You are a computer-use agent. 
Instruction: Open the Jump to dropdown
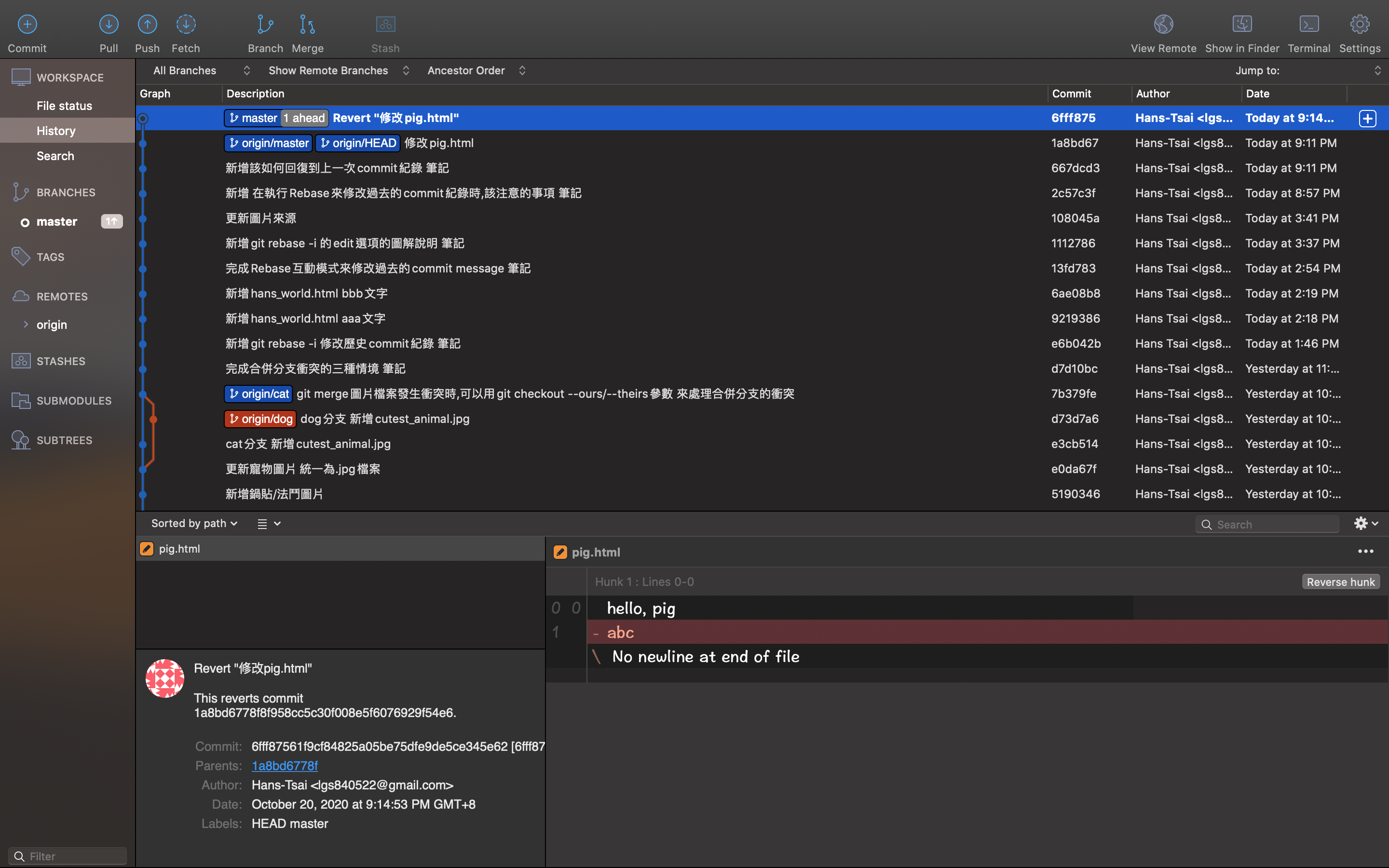click(1308, 70)
